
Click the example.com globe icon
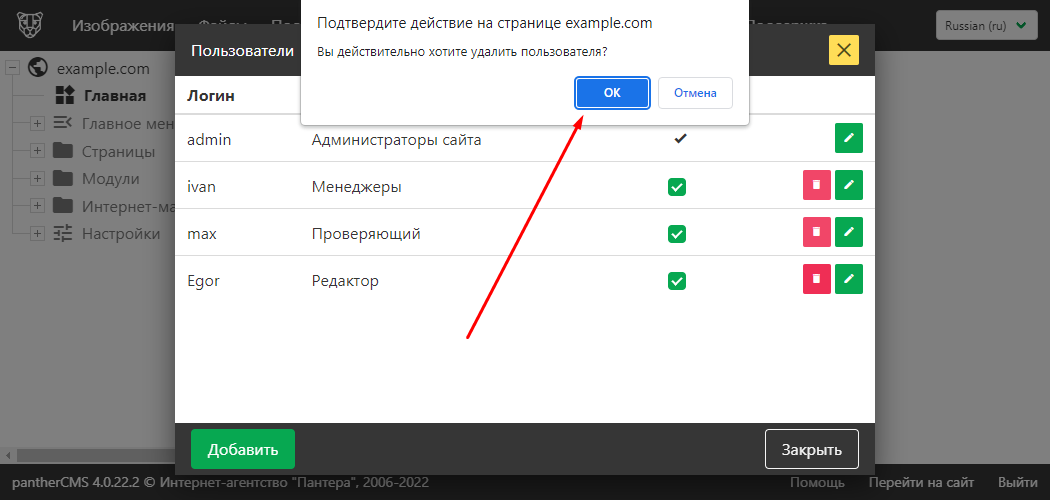click(x=38, y=68)
